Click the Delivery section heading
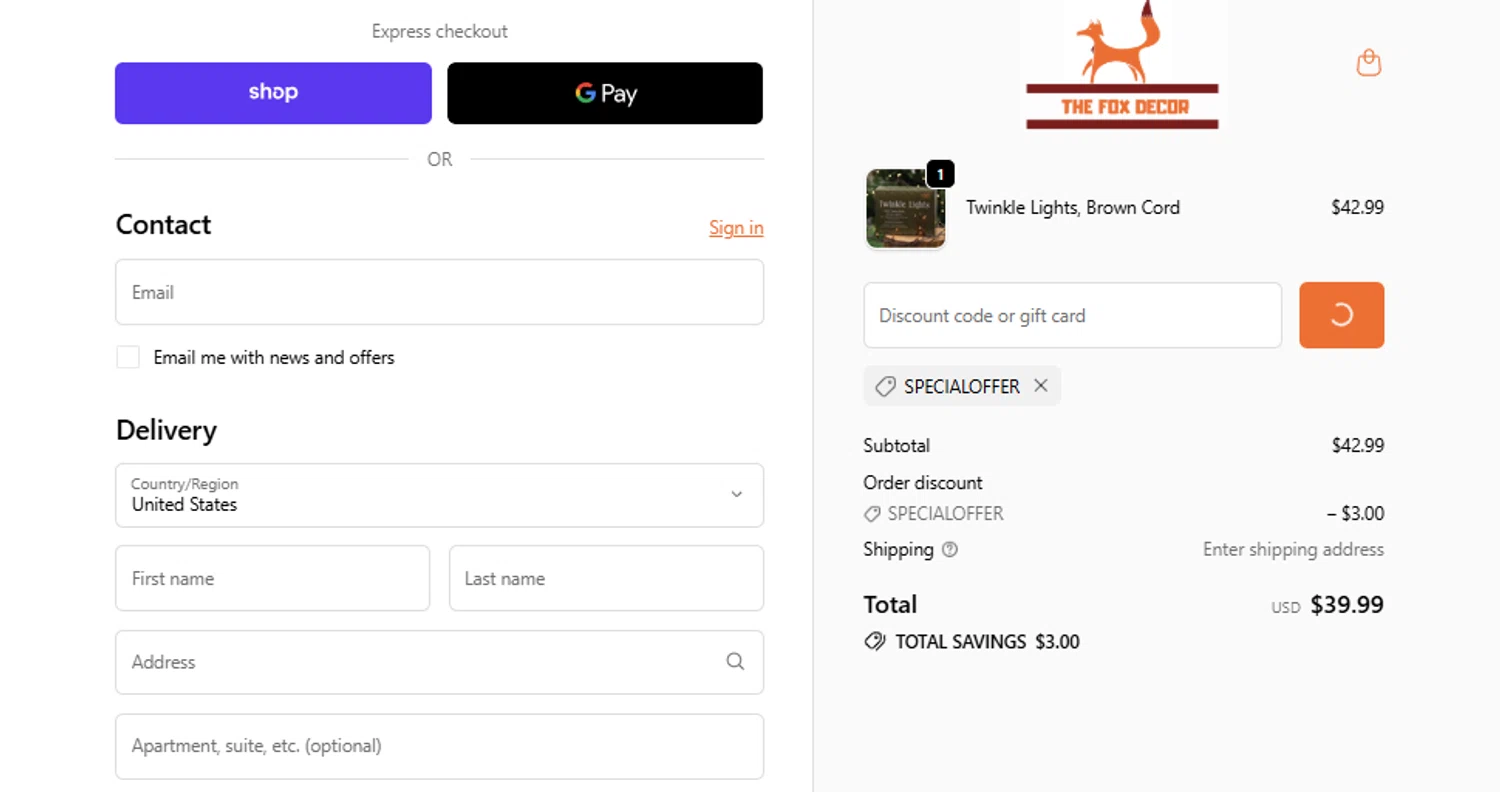The height and width of the screenshot is (792, 1500). pos(166,430)
